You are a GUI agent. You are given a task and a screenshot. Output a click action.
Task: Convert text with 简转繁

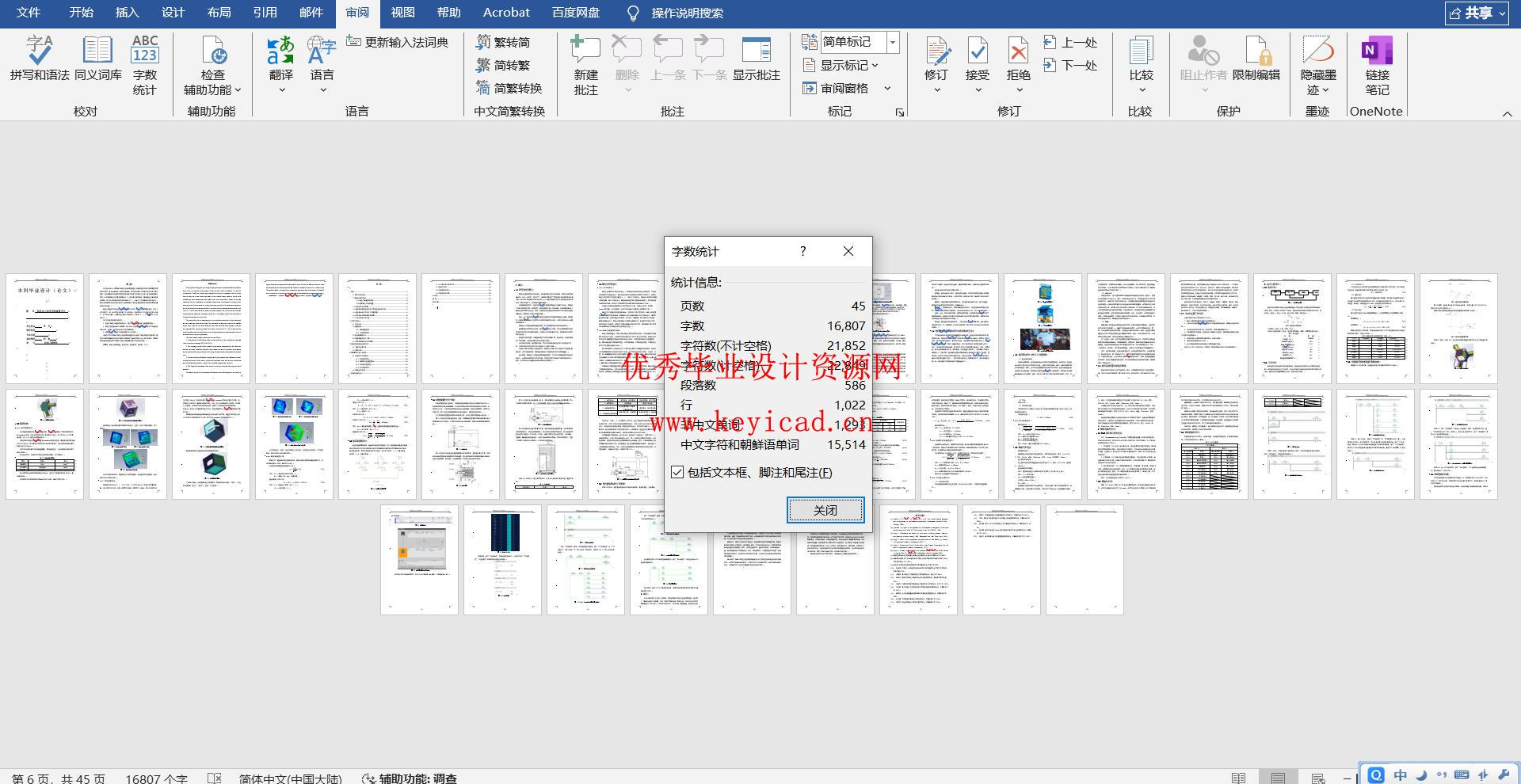click(504, 65)
